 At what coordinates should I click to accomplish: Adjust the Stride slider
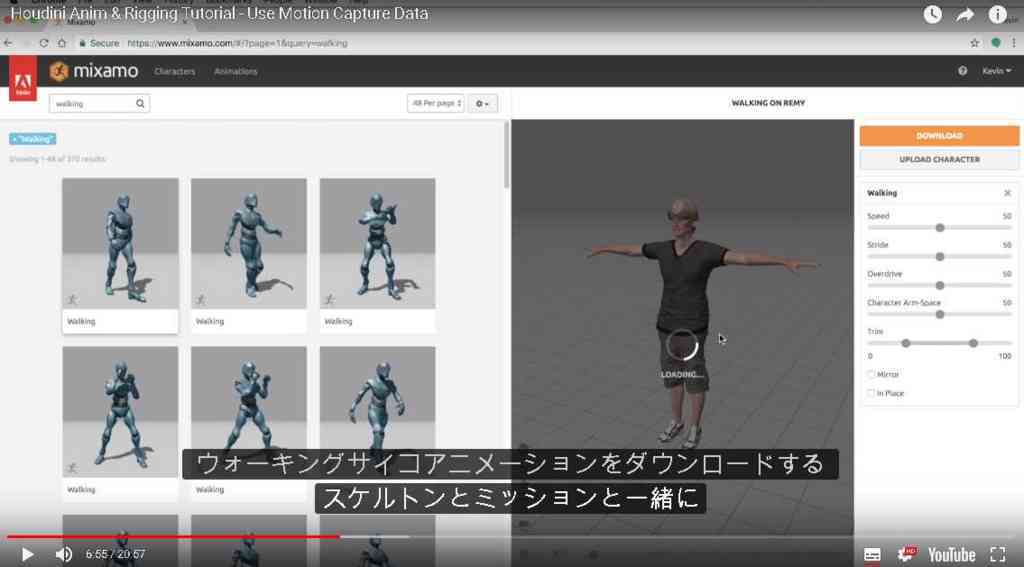pyautogui.click(x=940, y=257)
